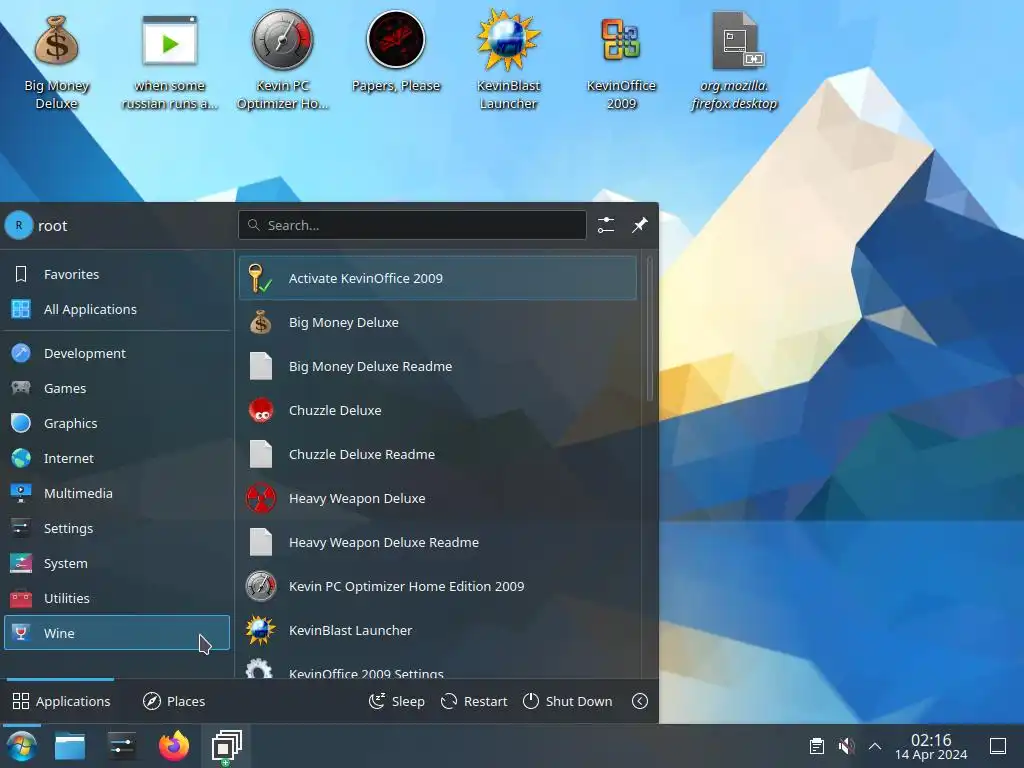Open the Games category
The image size is (1024, 768).
coord(117,389)
